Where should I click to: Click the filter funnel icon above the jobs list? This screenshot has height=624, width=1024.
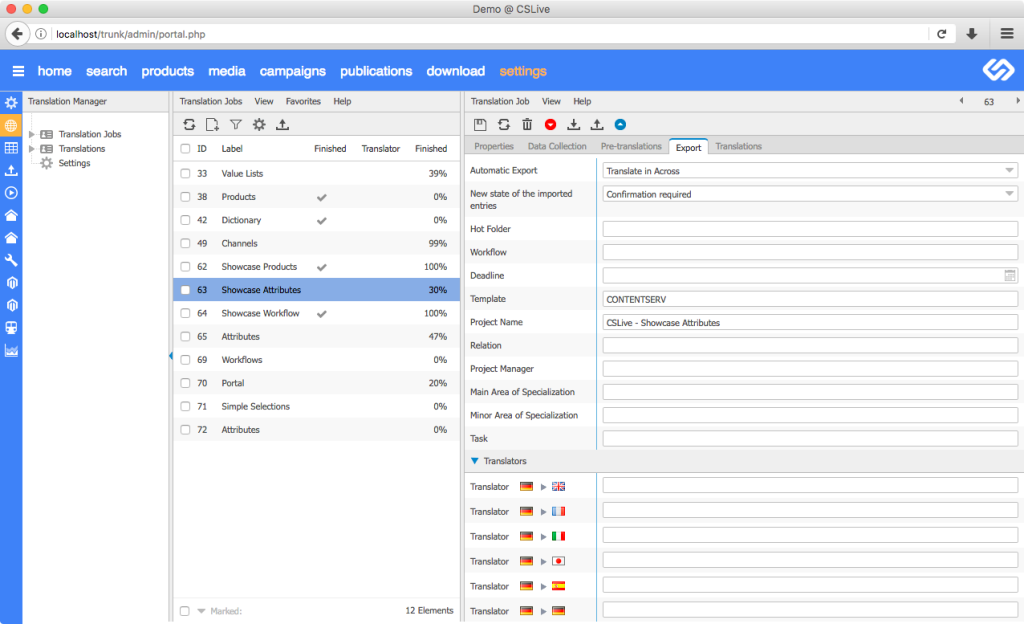point(234,124)
